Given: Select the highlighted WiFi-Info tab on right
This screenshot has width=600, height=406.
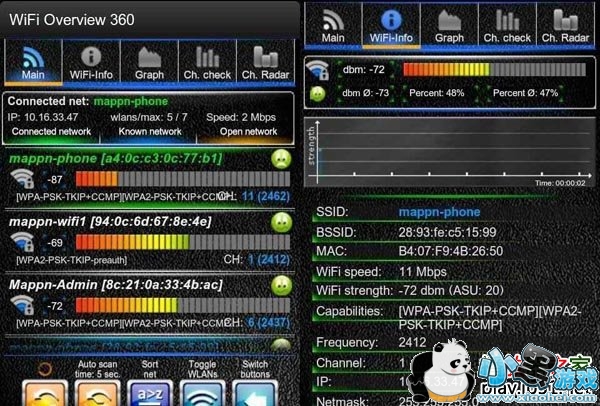Looking at the screenshot, I should tap(391, 25).
